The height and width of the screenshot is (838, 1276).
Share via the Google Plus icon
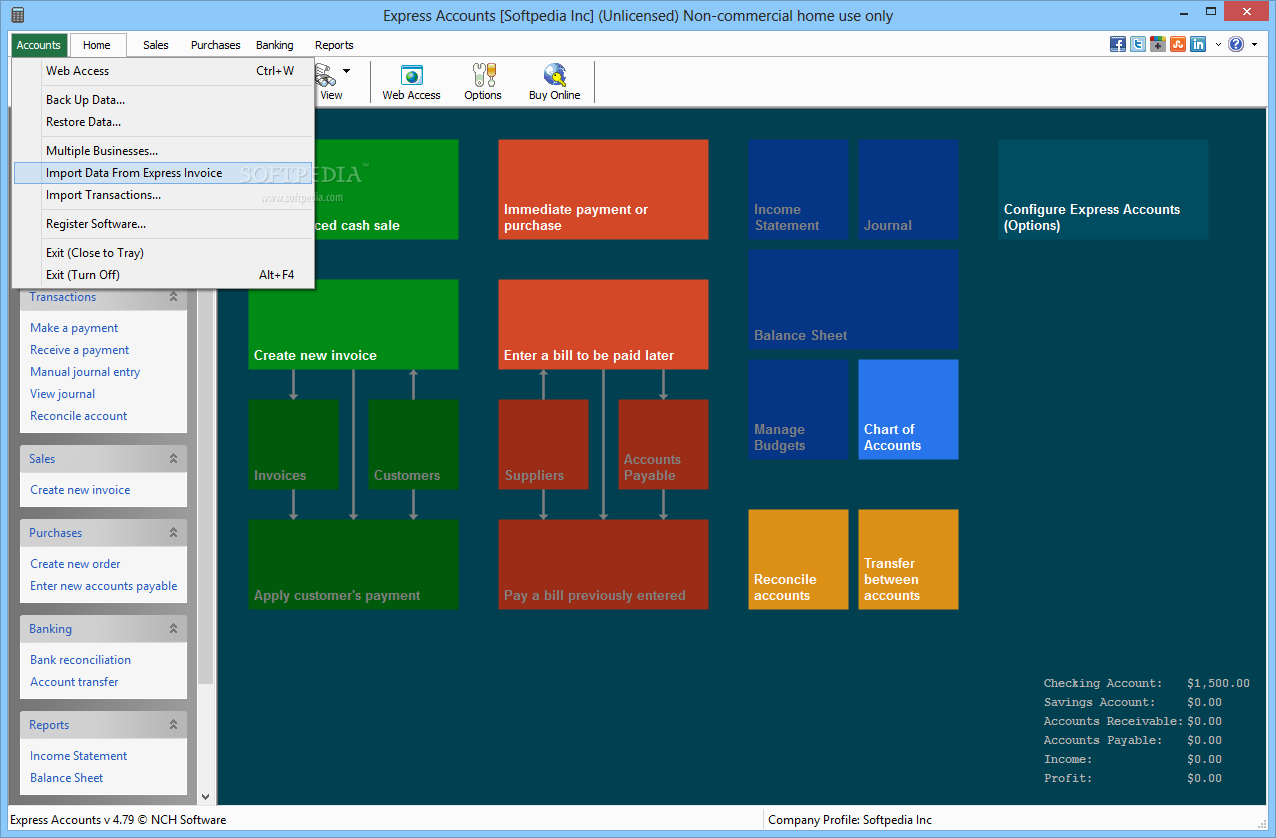1158,44
